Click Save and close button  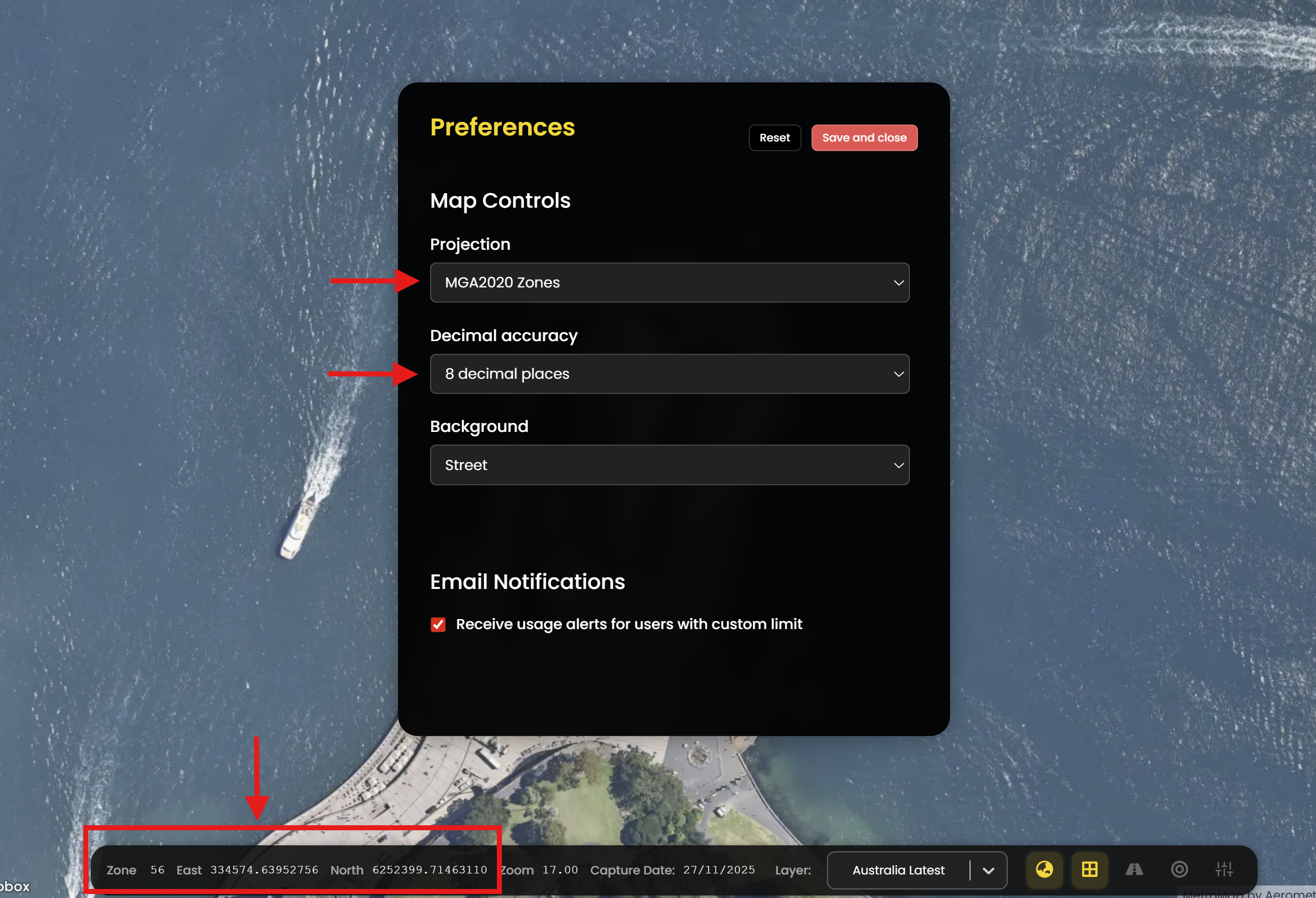[x=864, y=137]
